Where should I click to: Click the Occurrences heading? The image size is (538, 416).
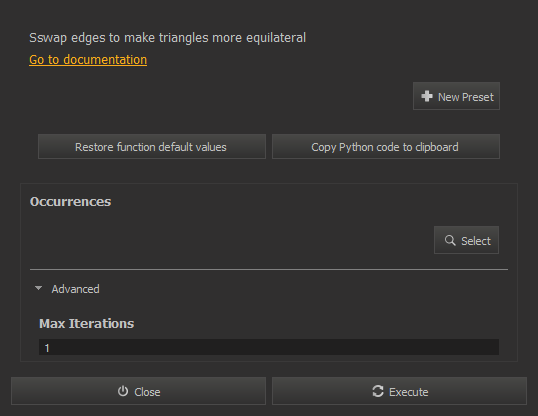[70, 202]
